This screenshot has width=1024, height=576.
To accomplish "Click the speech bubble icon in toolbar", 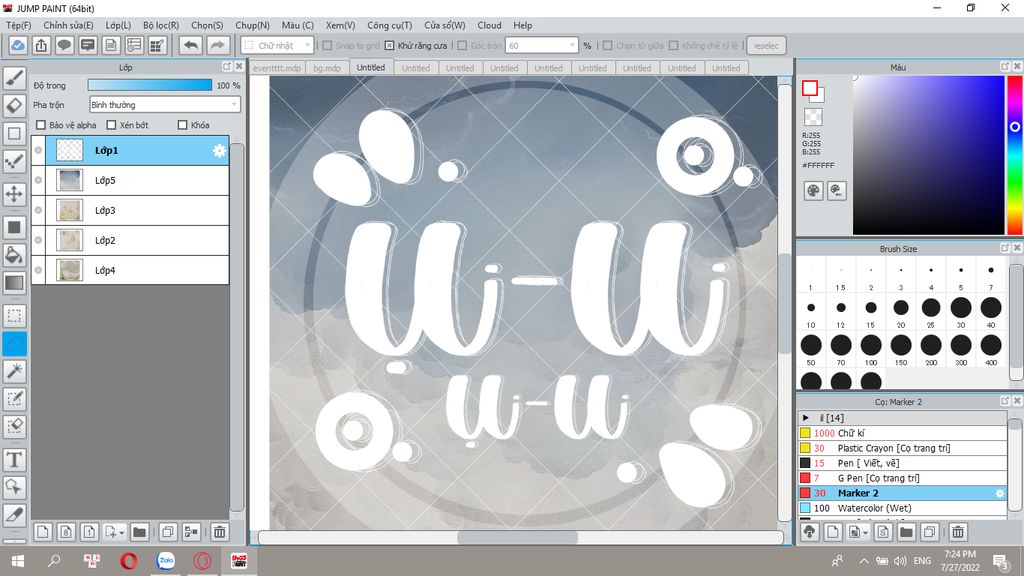I will (x=64, y=45).
